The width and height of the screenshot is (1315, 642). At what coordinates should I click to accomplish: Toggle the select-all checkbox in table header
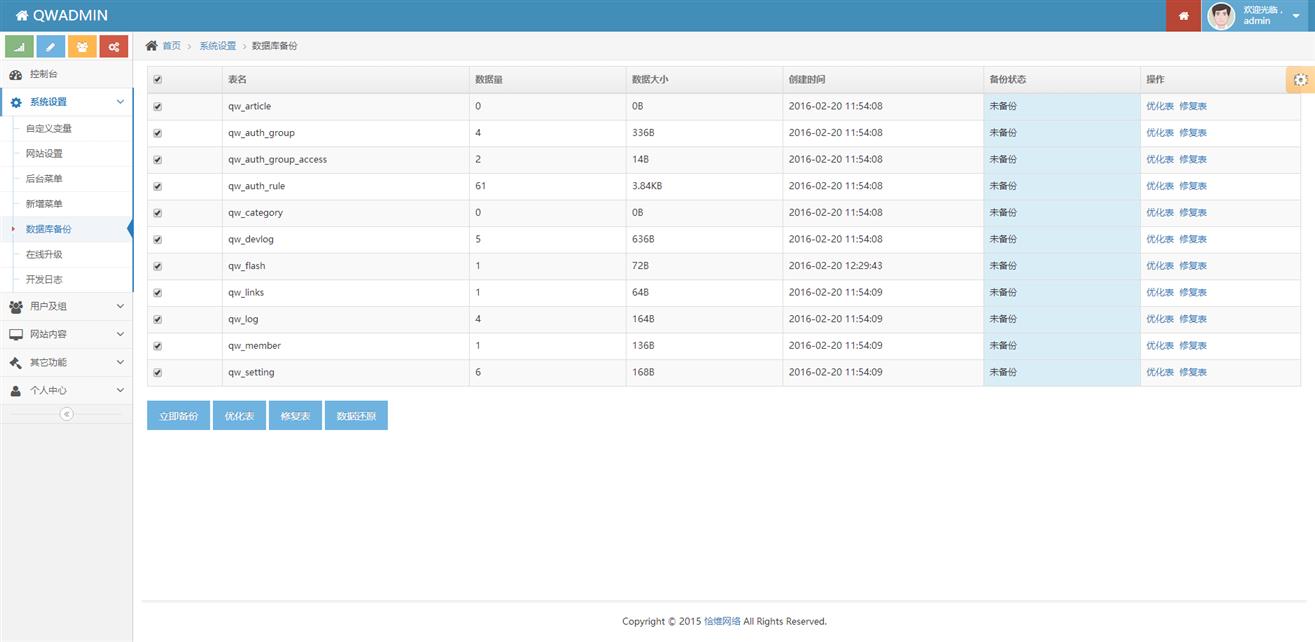pos(158,80)
